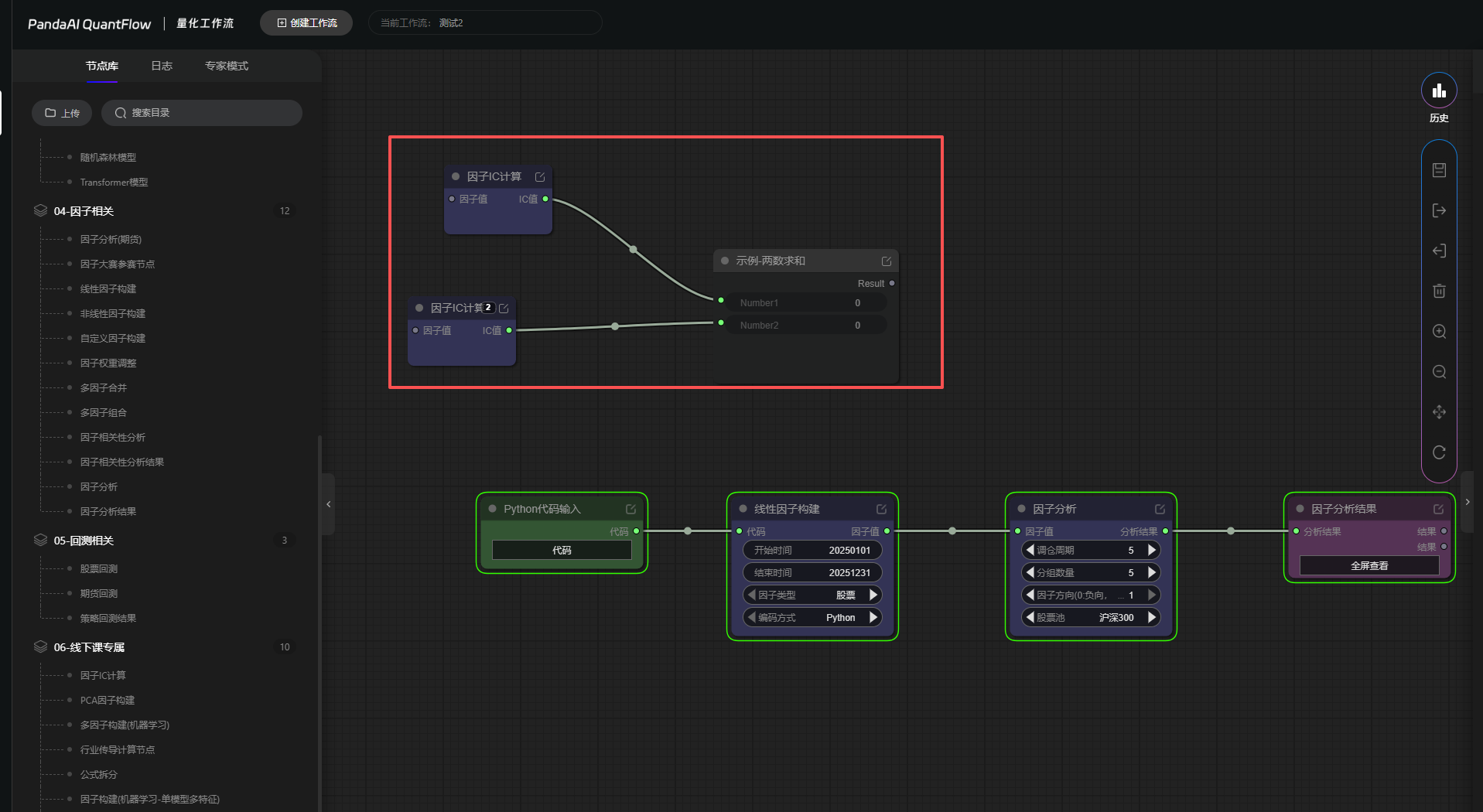
Task: Click 代码 button in Python代码输入 node
Action: point(562,550)
